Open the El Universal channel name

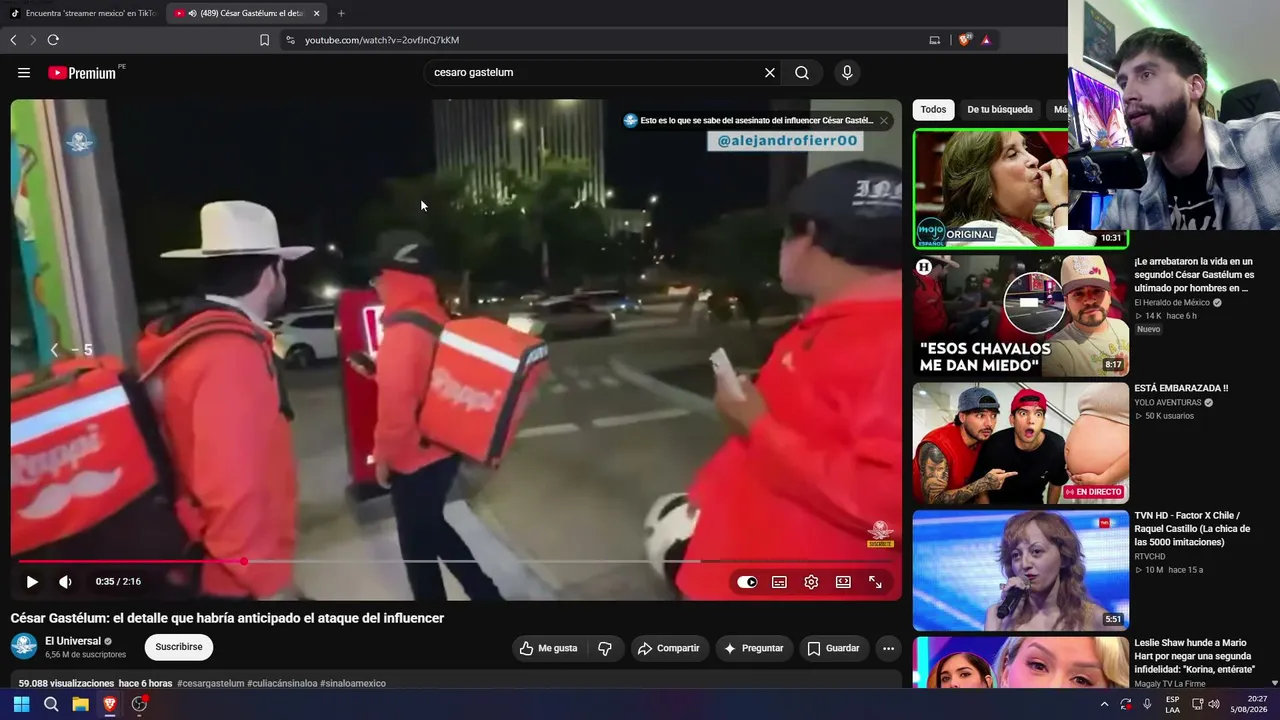click(73, 641)
